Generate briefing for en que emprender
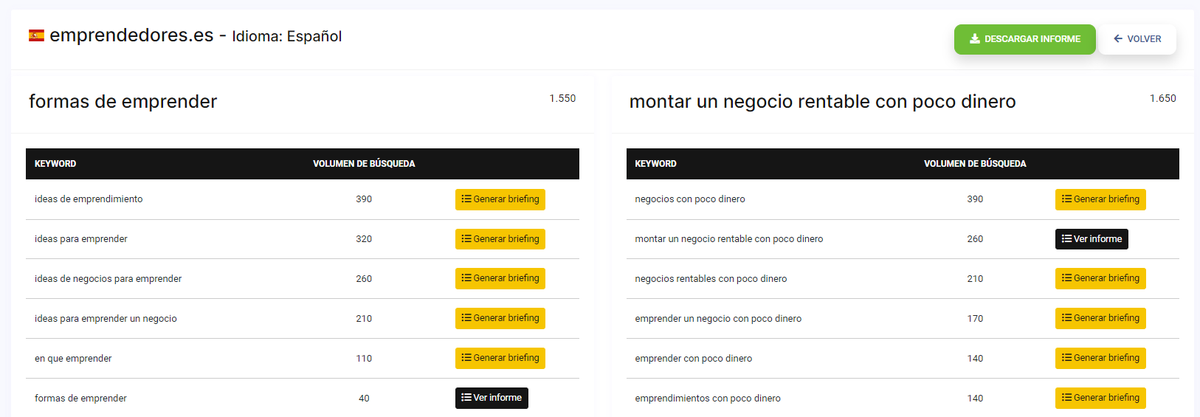This screenshot has height=417, width=1200. tap(500, 358)
